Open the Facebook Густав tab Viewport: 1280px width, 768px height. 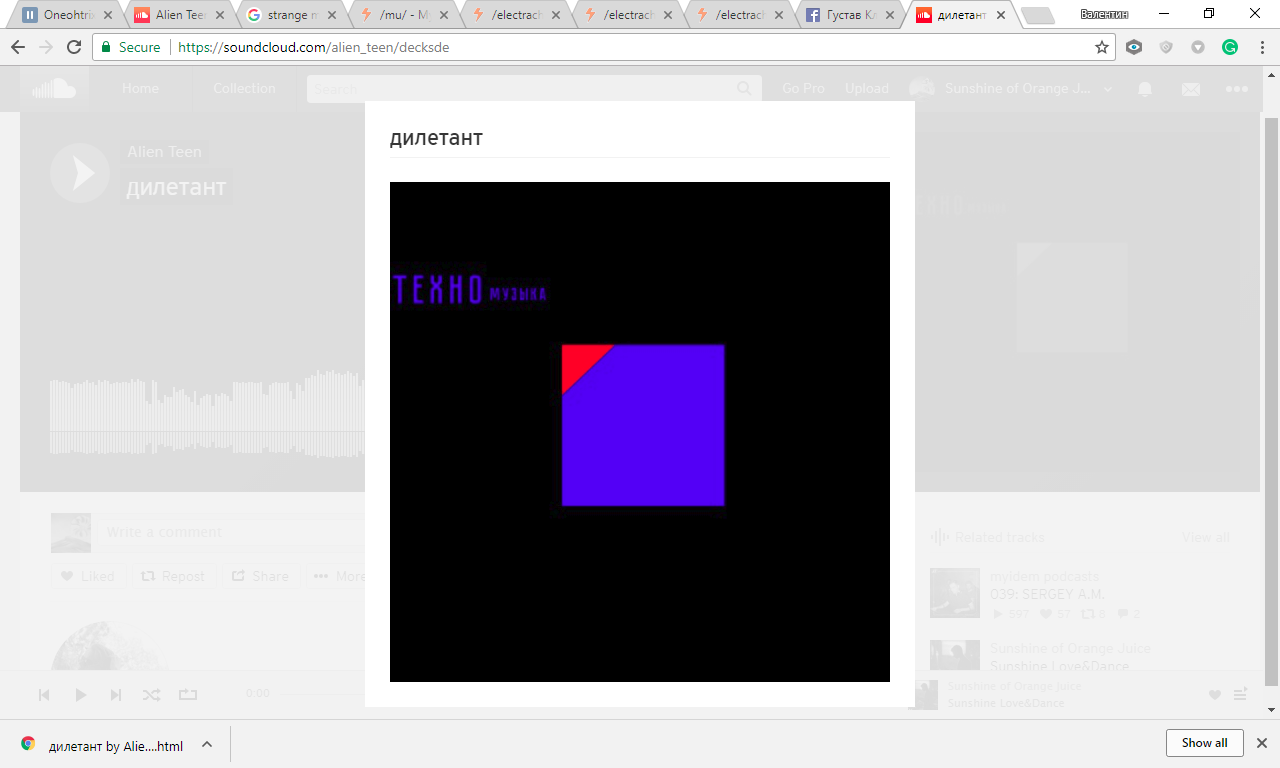852,15
